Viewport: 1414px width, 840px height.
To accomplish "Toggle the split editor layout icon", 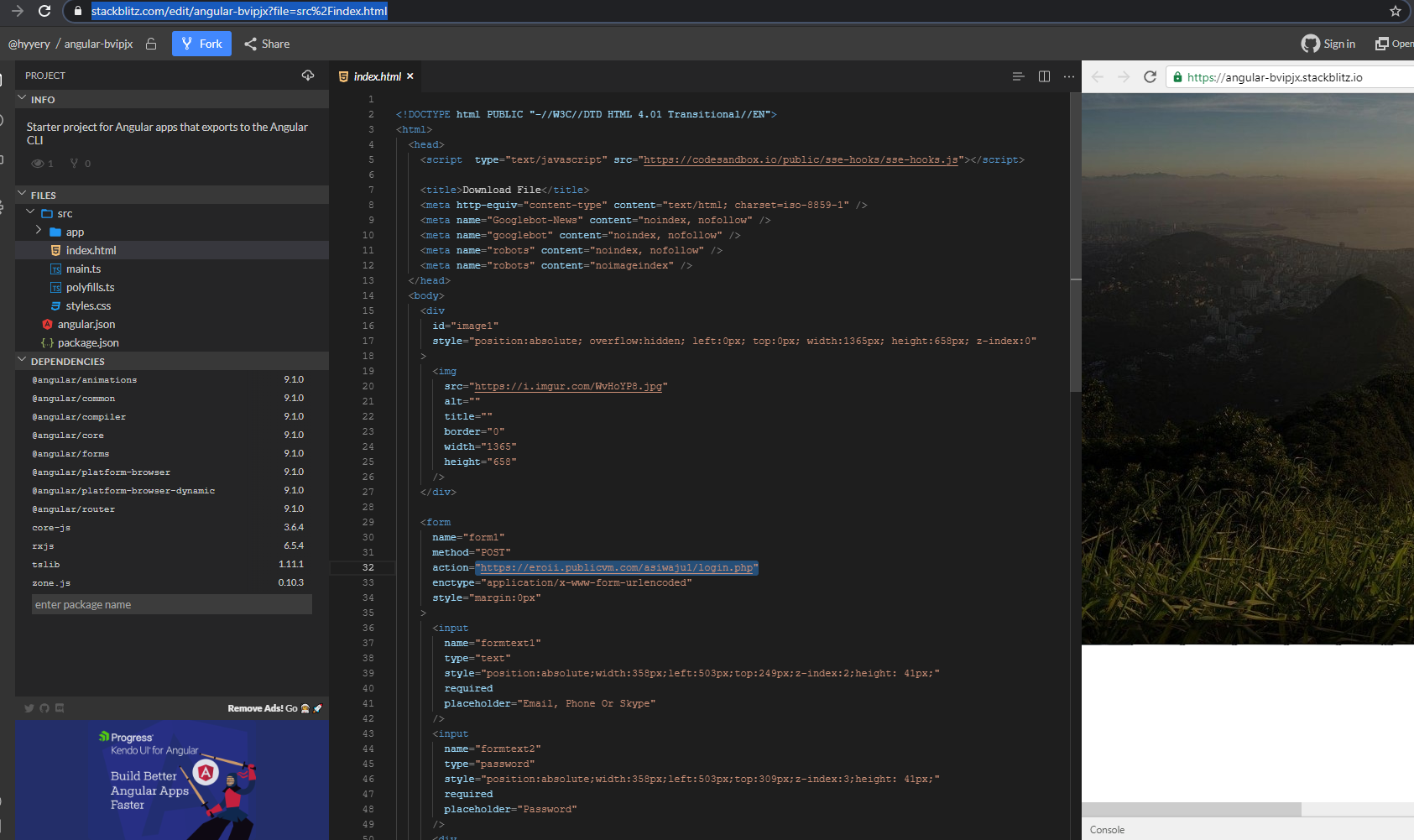I will [x=1044, y=76].
